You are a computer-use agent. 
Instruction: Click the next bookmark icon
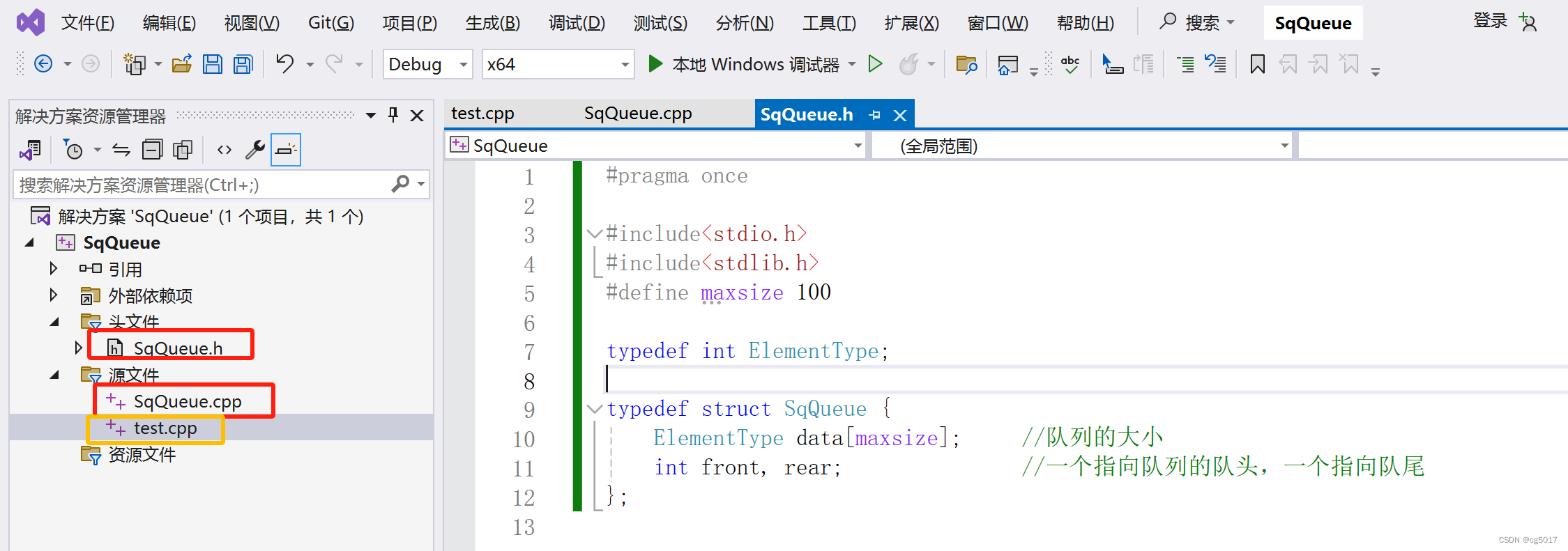point(1318,64)
